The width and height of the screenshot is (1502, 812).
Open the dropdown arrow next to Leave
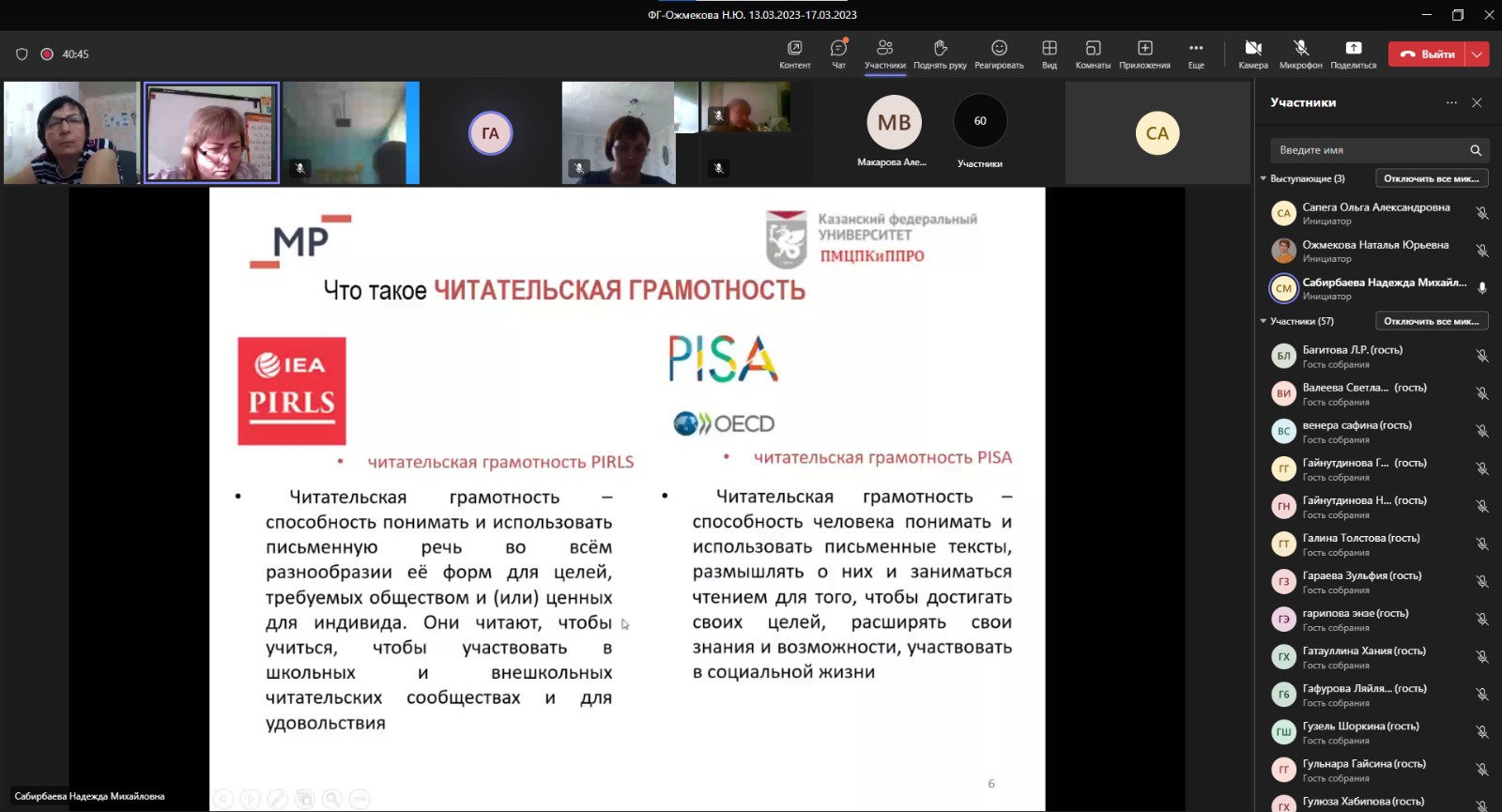(x=1478, y=54)
